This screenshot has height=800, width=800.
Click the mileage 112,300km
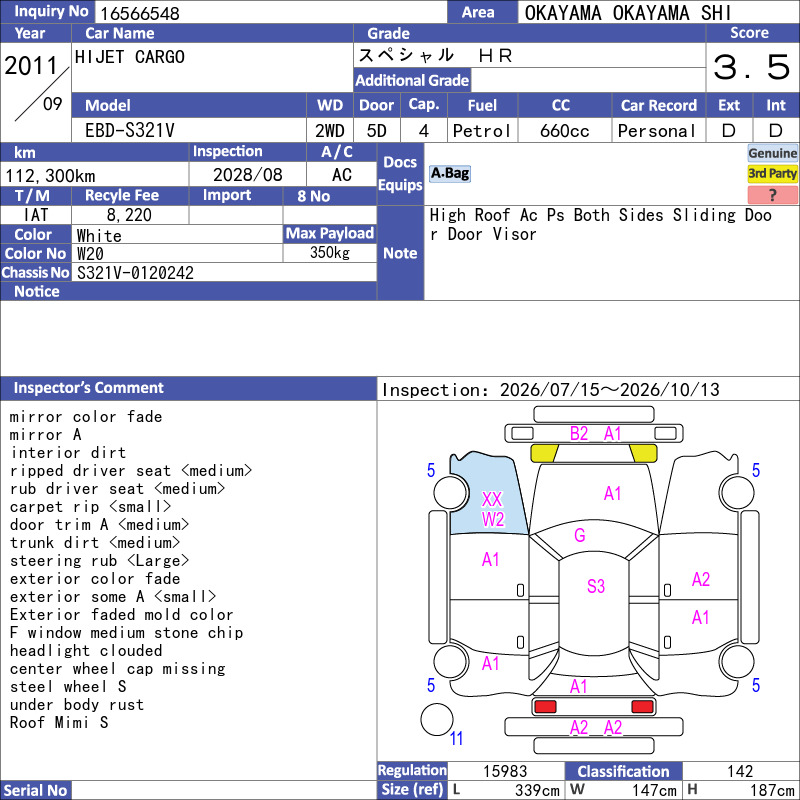click(50, 176)
